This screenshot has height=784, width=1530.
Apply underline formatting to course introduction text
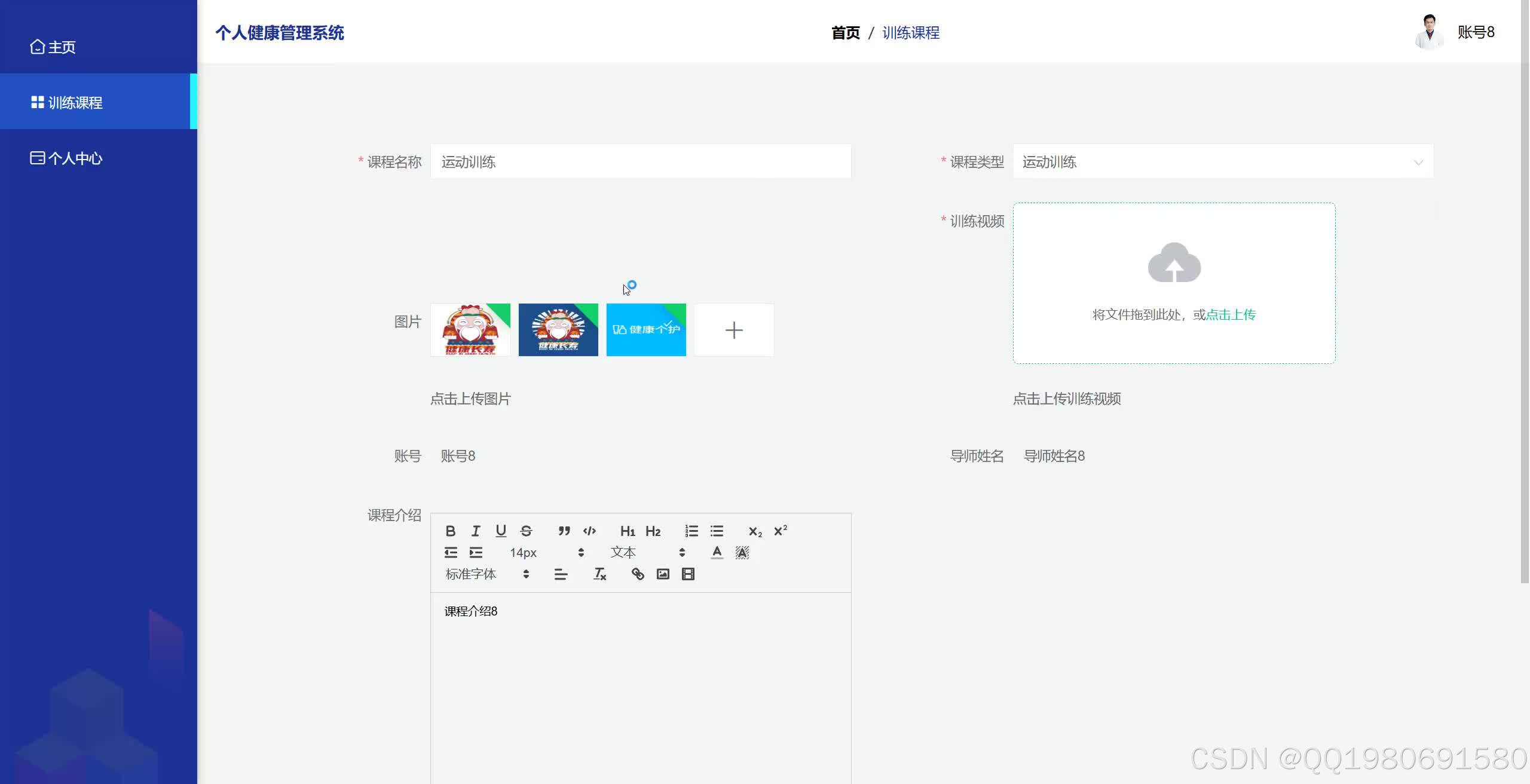point(501,531)
